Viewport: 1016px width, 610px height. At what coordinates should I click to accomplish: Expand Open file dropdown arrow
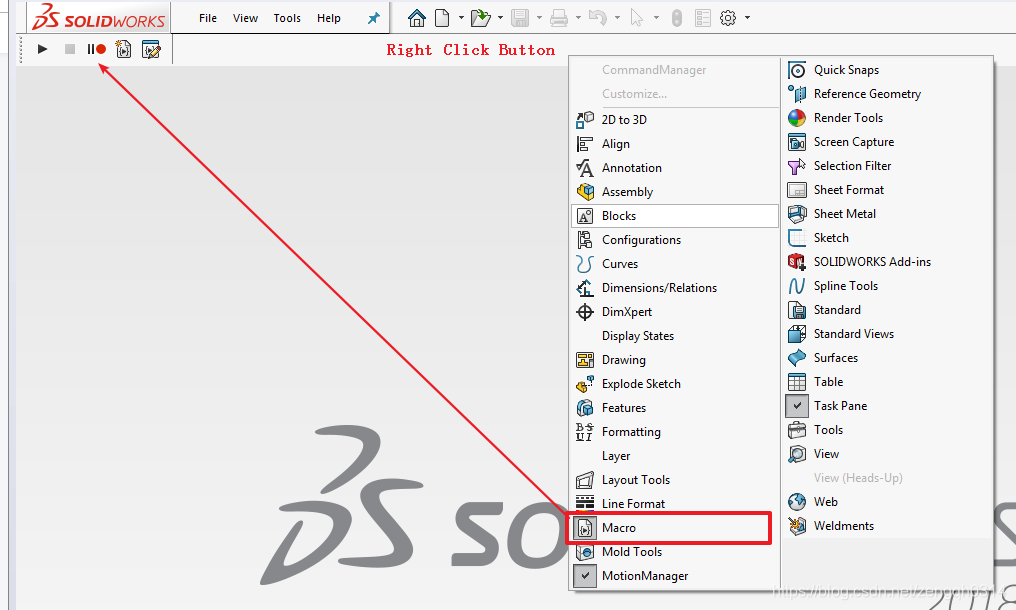pyautogui.click(x=500, y=18)
